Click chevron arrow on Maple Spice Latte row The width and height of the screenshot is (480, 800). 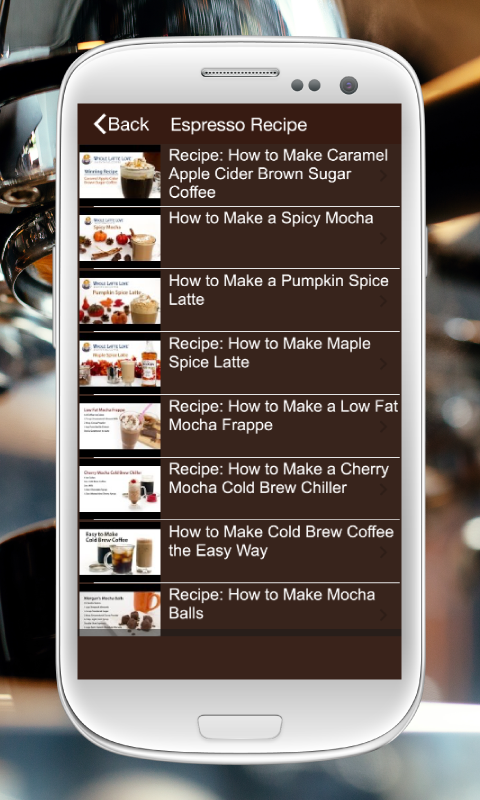pyautogui.click(x=383, y=364)
